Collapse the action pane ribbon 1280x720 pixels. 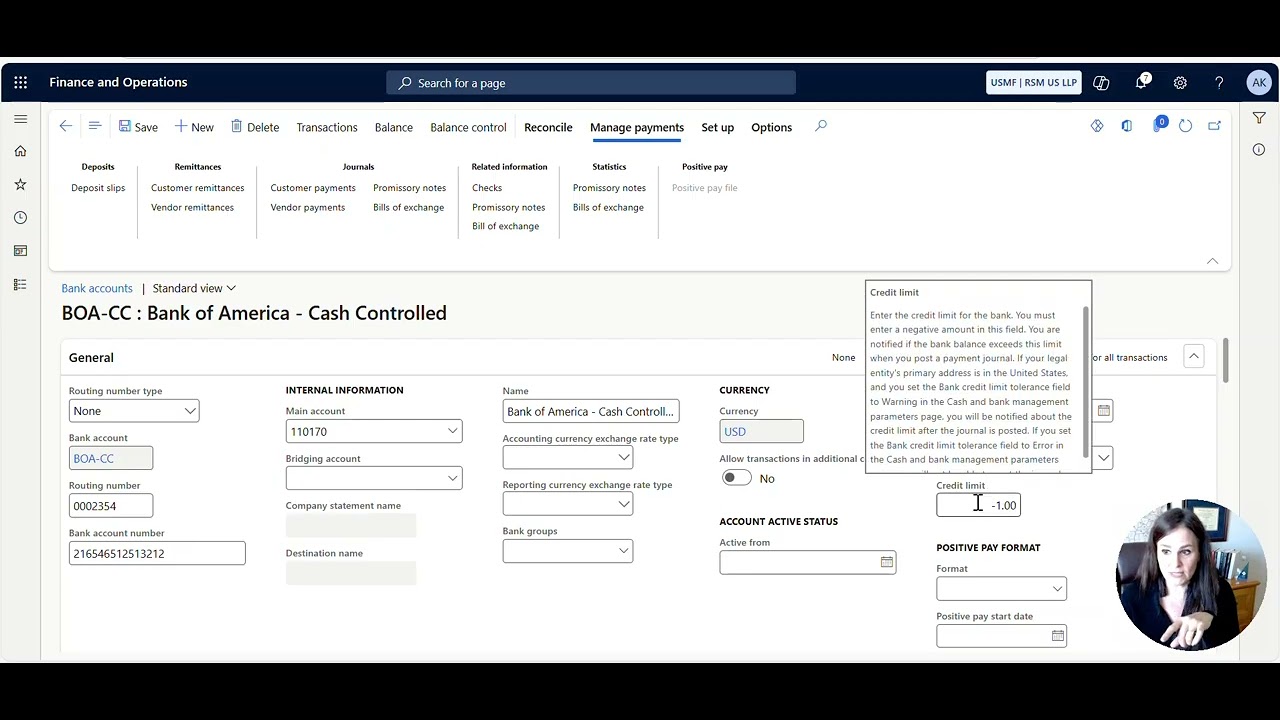tap(1212, 261)
